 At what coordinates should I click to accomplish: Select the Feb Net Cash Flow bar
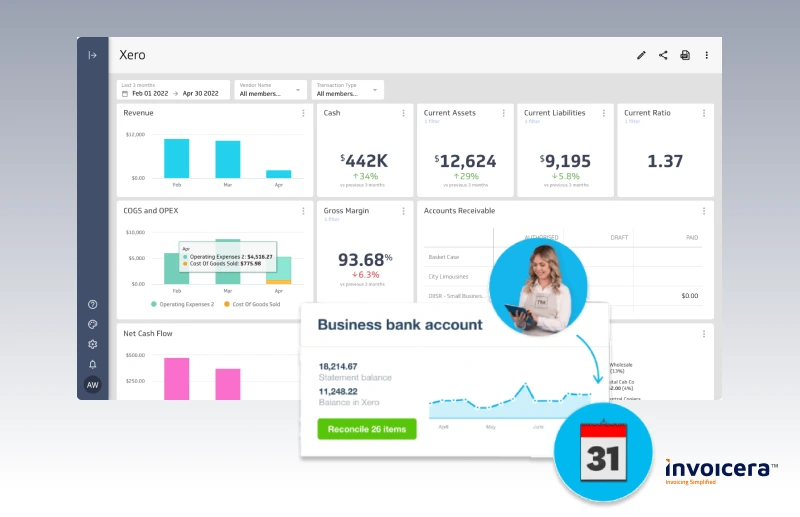coord(177,379)
